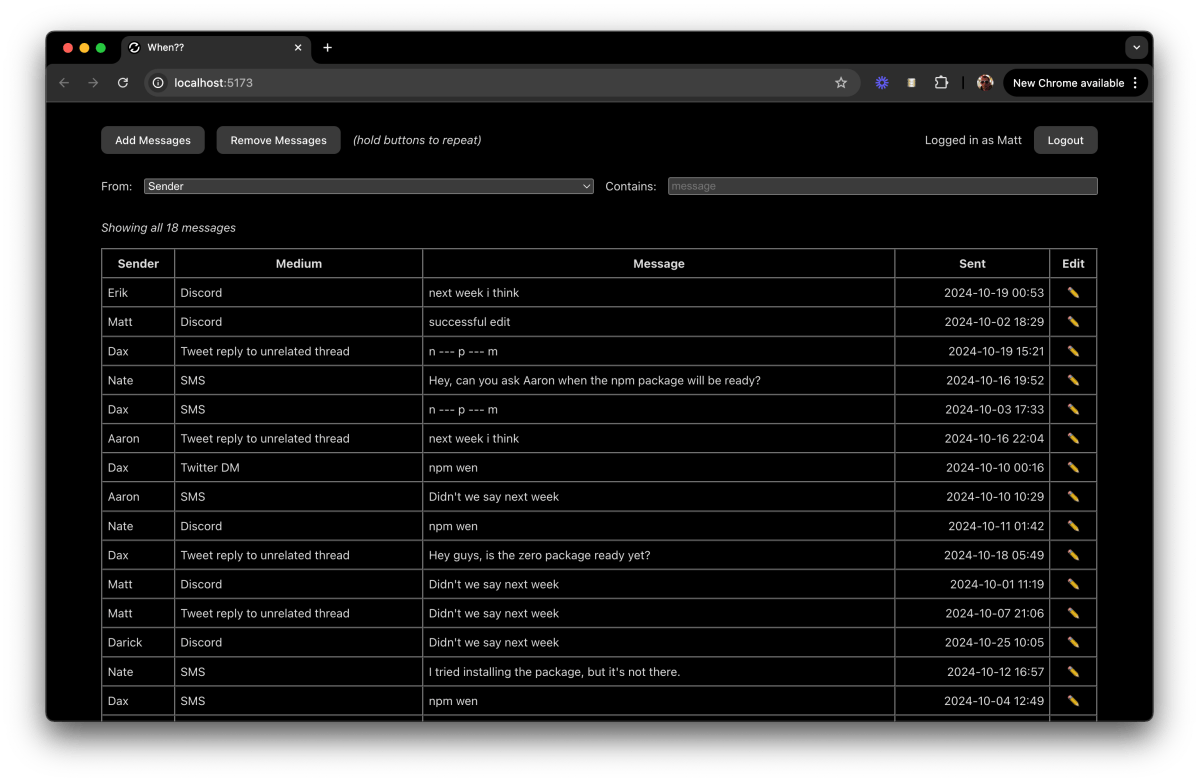Click "Logged in as Matt" label
The image size is (1199, 782).
(x=973, y=140)
